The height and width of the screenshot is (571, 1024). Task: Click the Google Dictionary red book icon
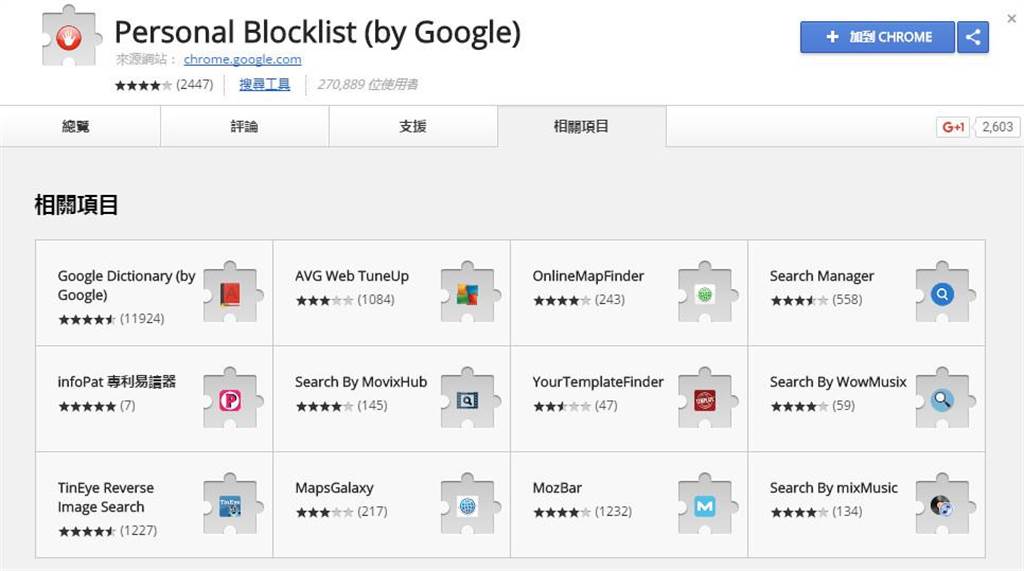230,295
